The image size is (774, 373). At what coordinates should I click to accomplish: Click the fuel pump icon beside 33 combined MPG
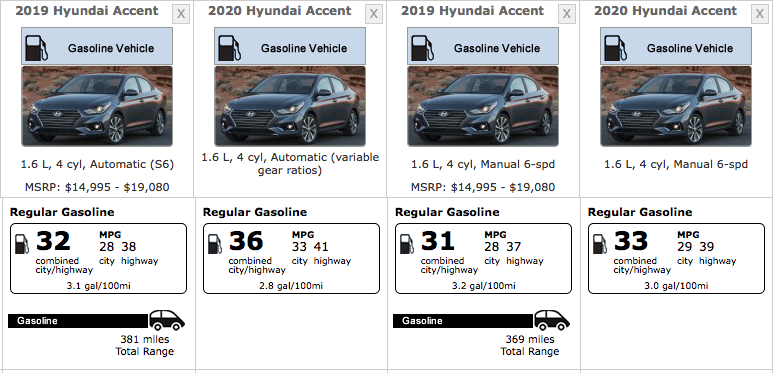599,244
